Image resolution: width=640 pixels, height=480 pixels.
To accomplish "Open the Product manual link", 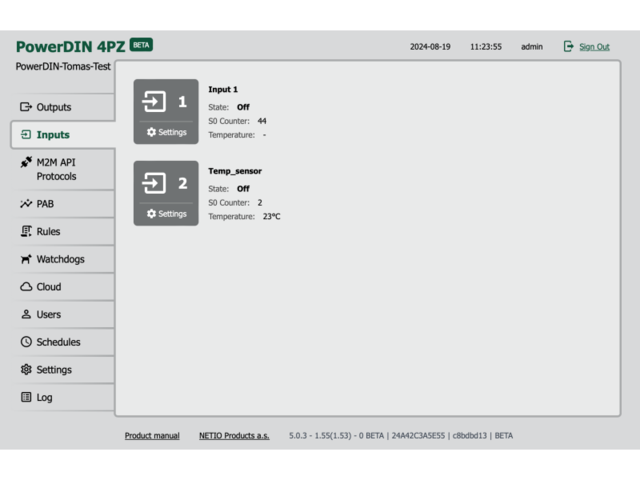I will pos(152,436).
